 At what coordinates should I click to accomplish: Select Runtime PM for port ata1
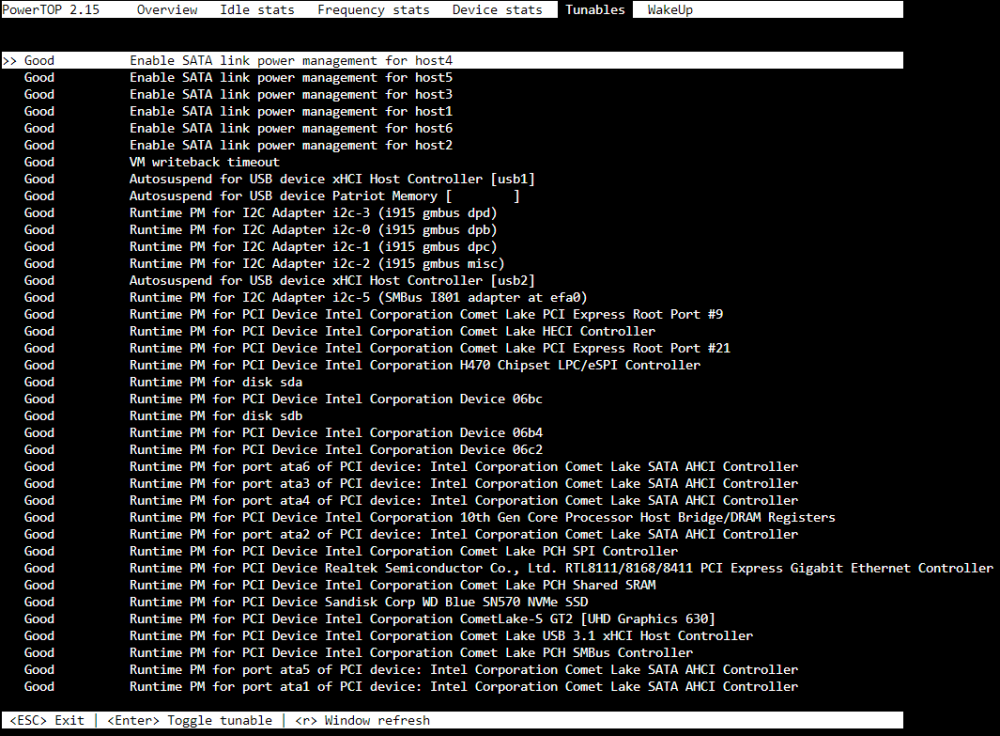(452, 686)
